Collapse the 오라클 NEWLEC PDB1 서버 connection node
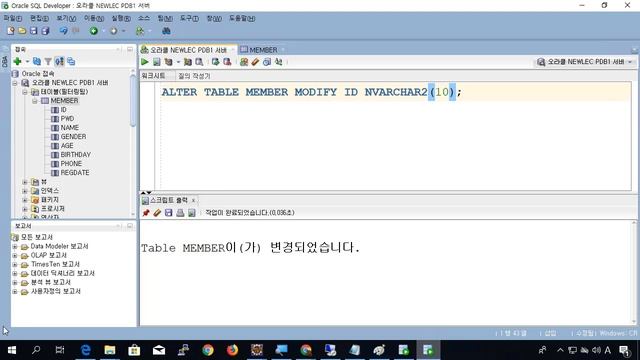The image size is (640, 360). 15,83
